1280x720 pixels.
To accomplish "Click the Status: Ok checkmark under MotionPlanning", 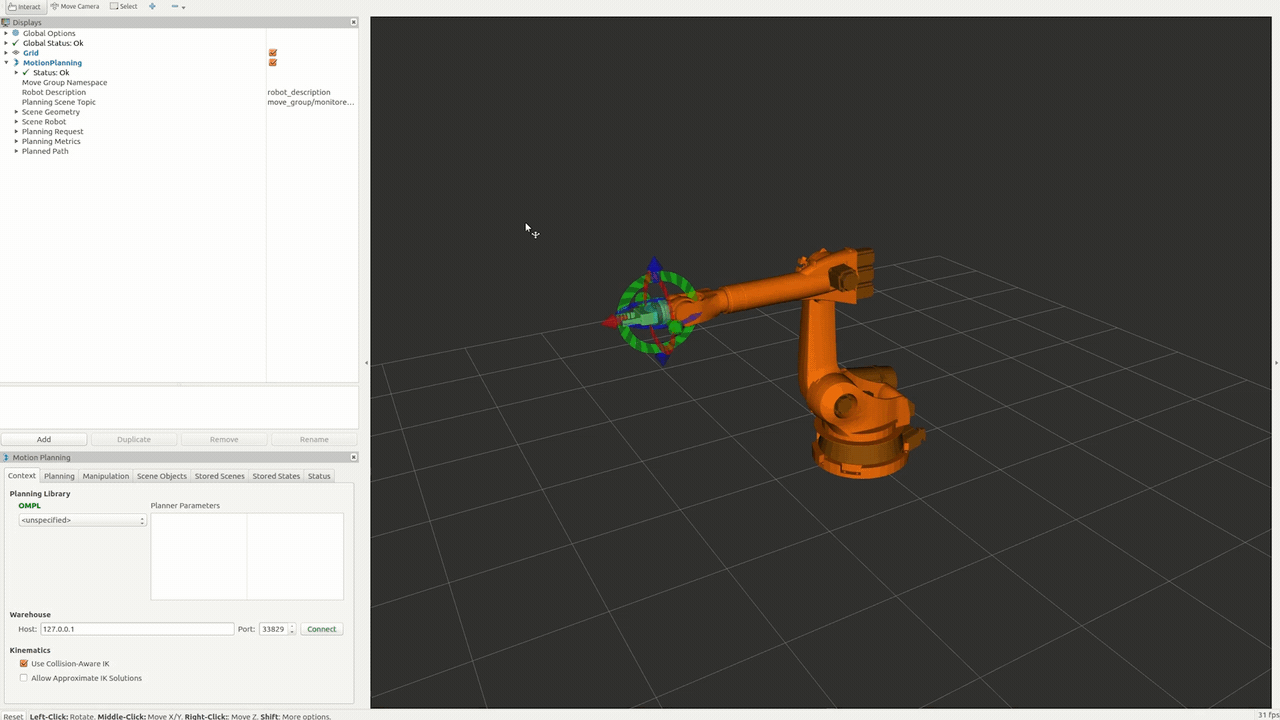I will point(26,72).
